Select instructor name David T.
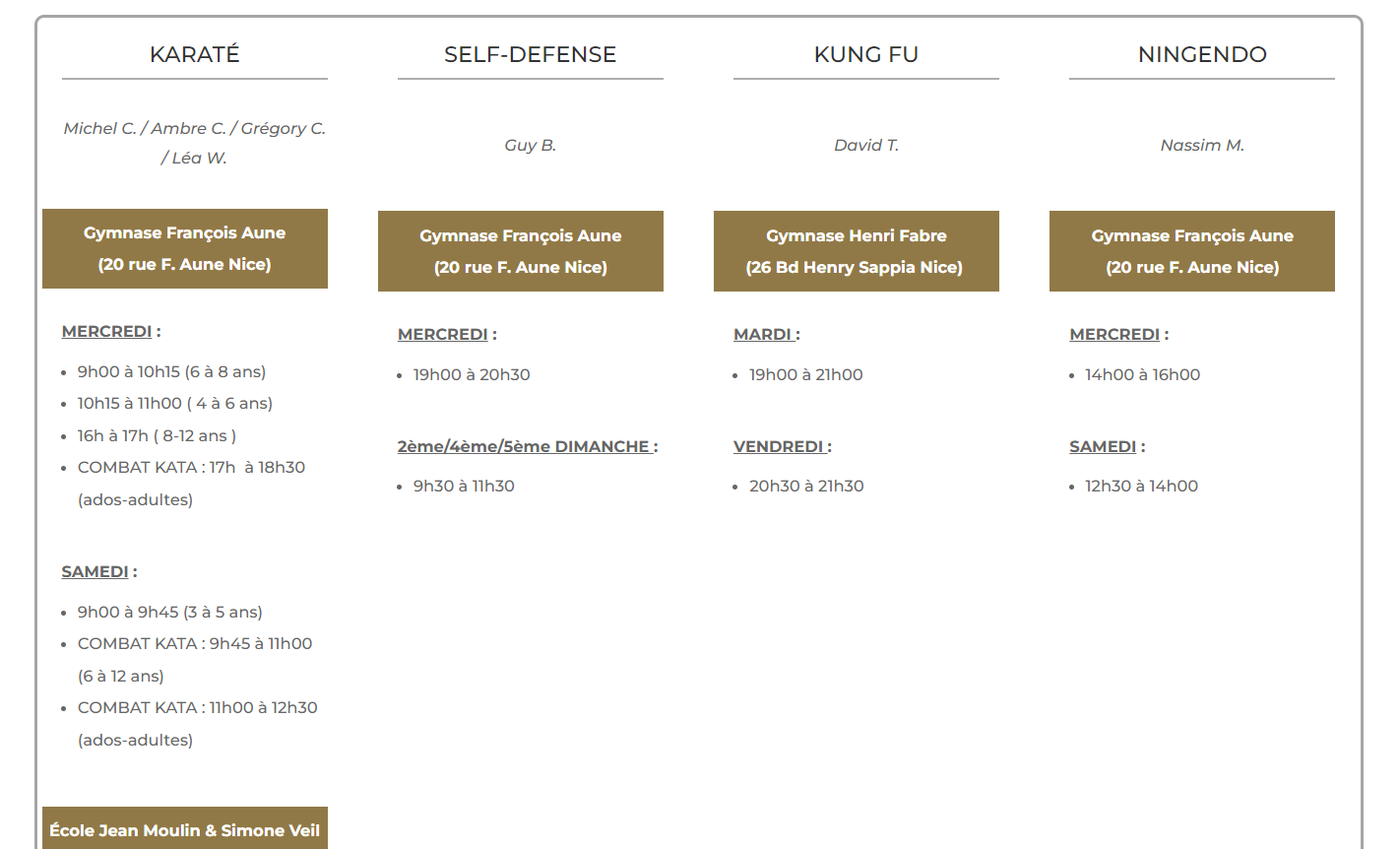Screen dimensions: 1400x849 pyautogui.click(x=866, y=146)
